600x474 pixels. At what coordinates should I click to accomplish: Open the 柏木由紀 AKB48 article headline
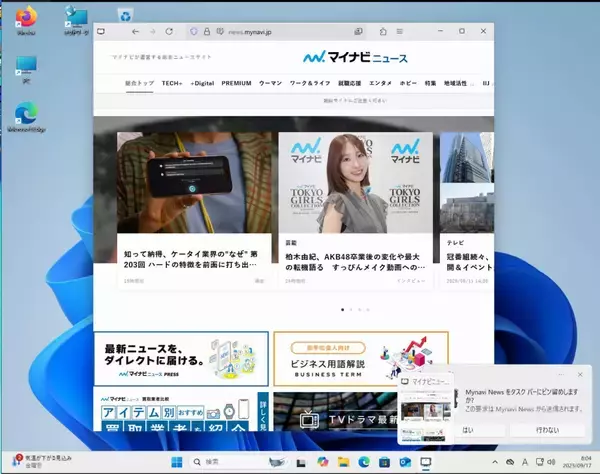[x=355, y=261]
